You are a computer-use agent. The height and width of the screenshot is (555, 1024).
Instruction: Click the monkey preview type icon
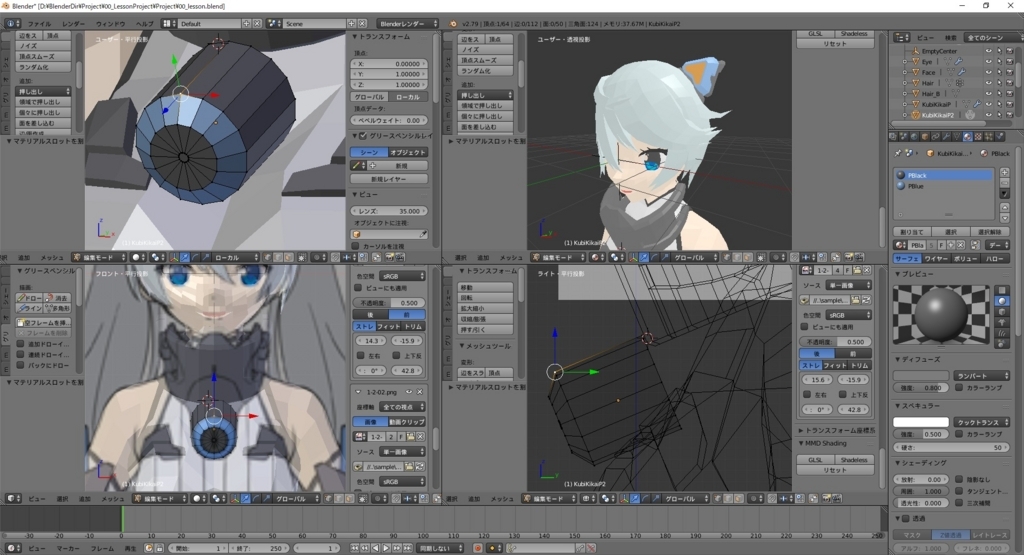(1002, 322)
